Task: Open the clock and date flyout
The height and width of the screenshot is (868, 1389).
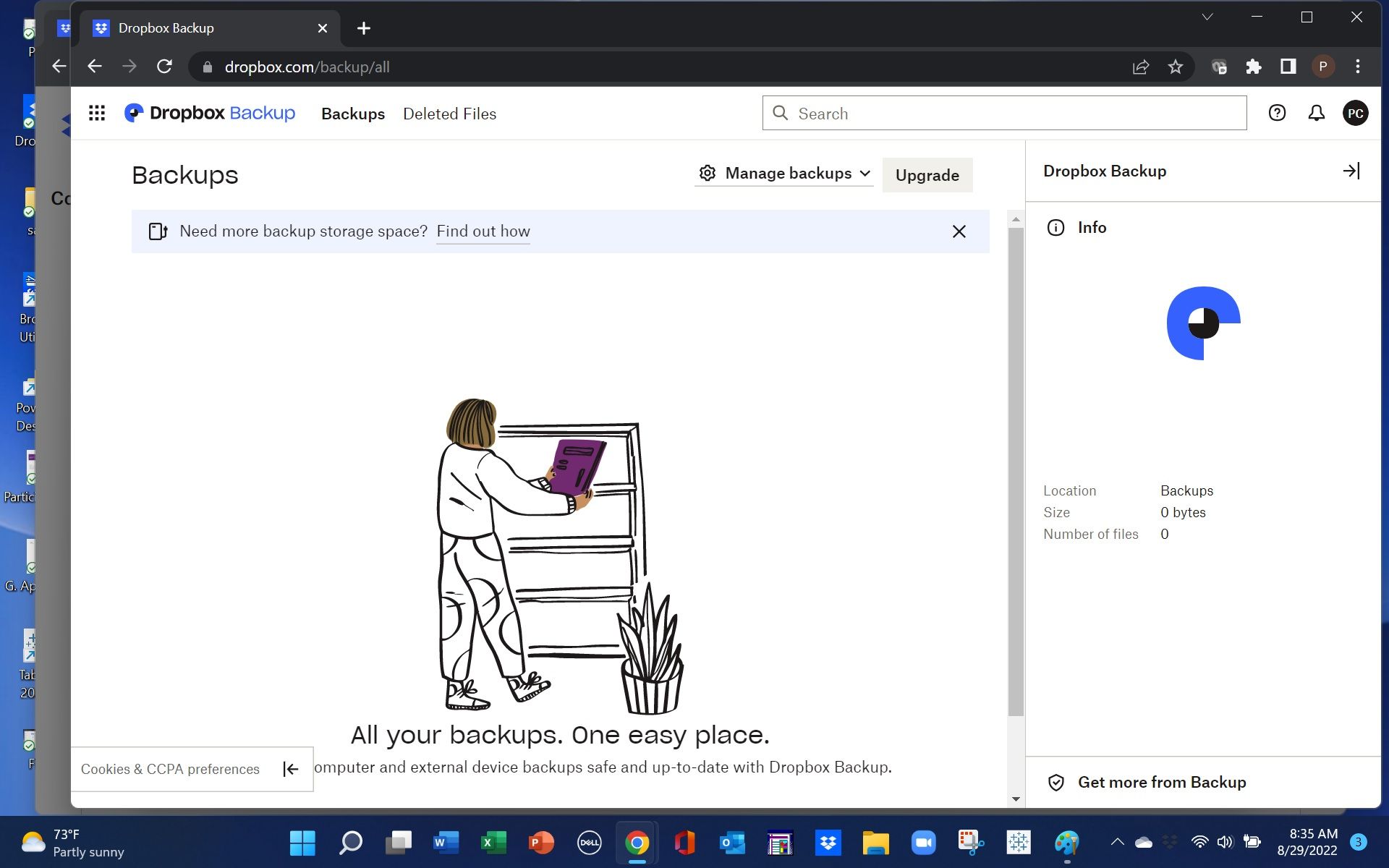Action: 1307,843
